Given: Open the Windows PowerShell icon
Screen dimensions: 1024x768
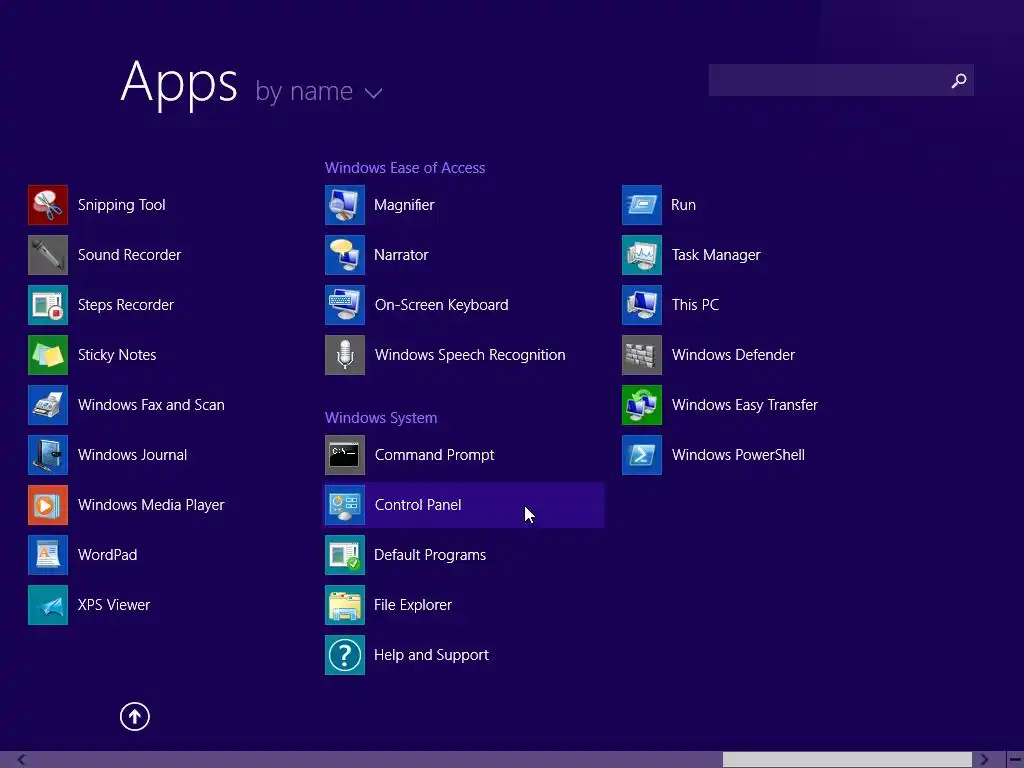Looking at the screenshot, I should [x=642, y=455].
